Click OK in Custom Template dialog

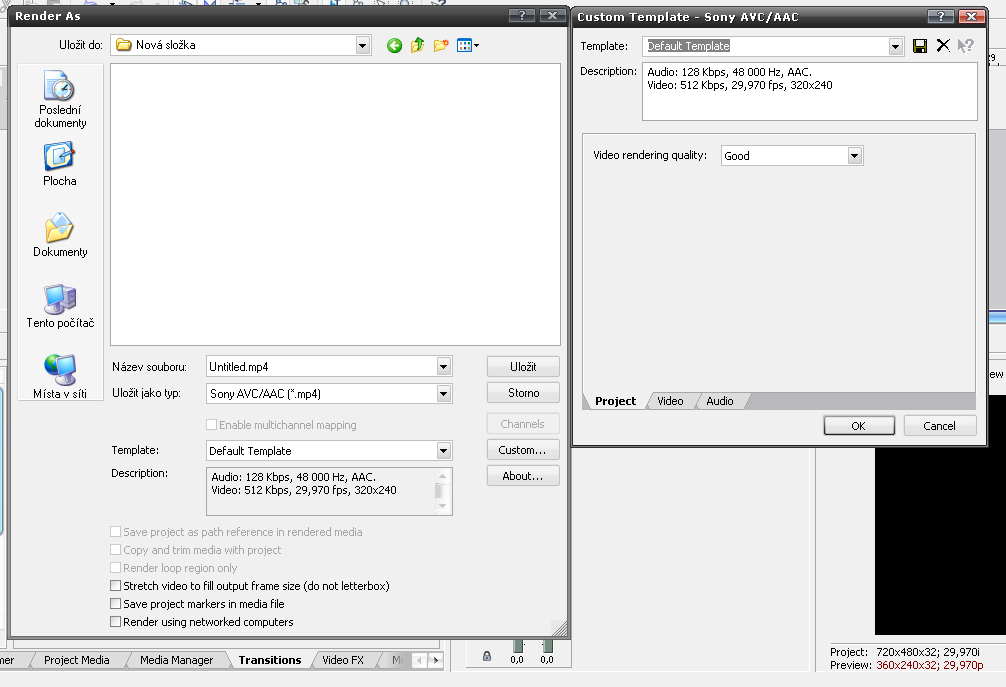[x=859, y=426]
